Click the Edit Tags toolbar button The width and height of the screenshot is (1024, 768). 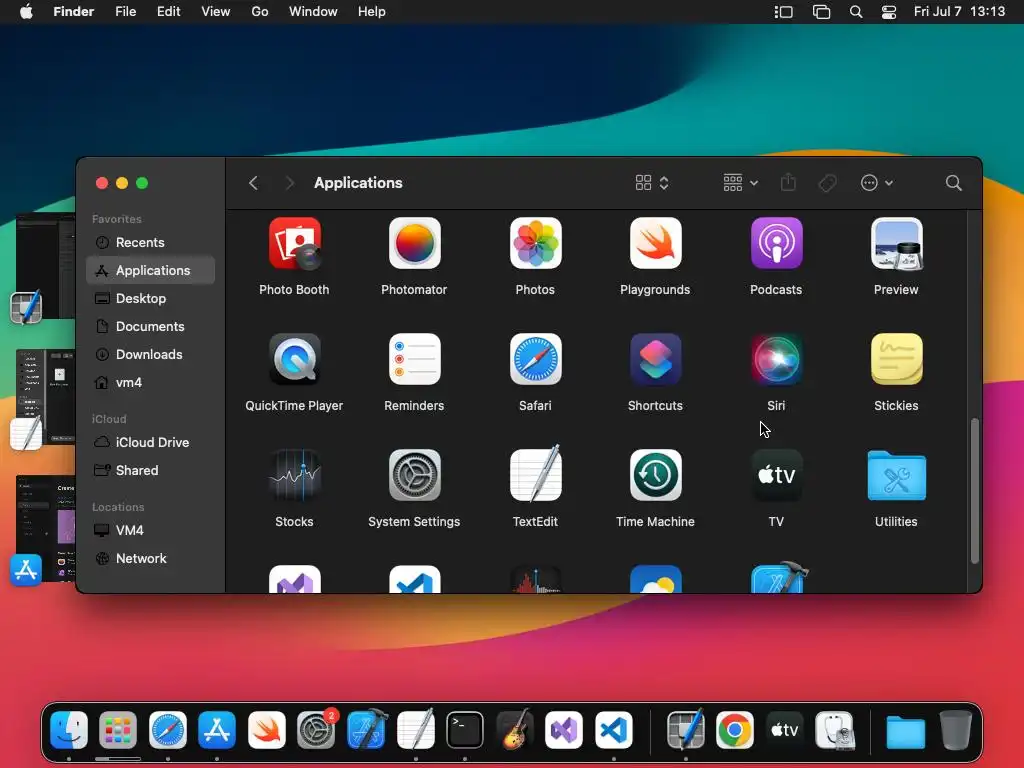(x=827, y=183)
